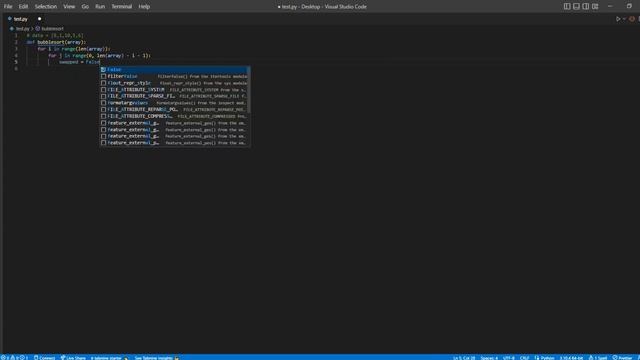Click the orange icon beside run button
640x360 pixels.
[632, 19]
